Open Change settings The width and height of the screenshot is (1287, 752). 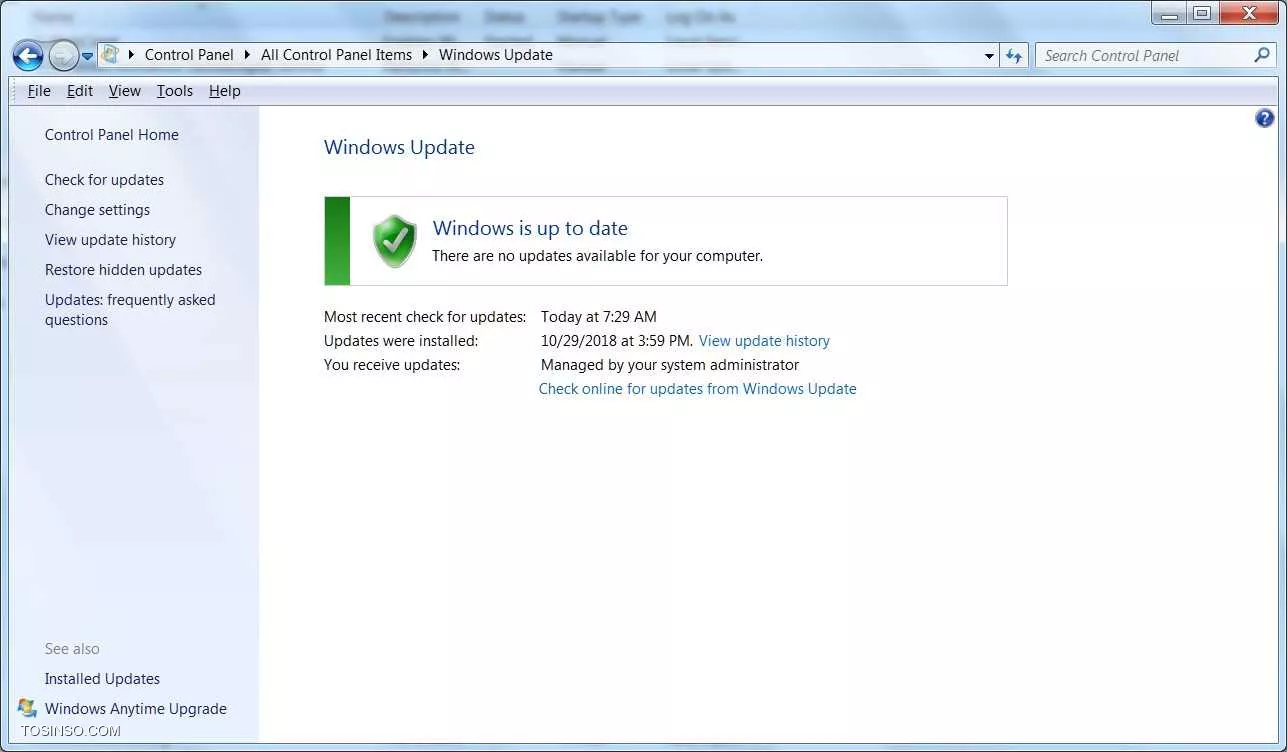[97, 210]
